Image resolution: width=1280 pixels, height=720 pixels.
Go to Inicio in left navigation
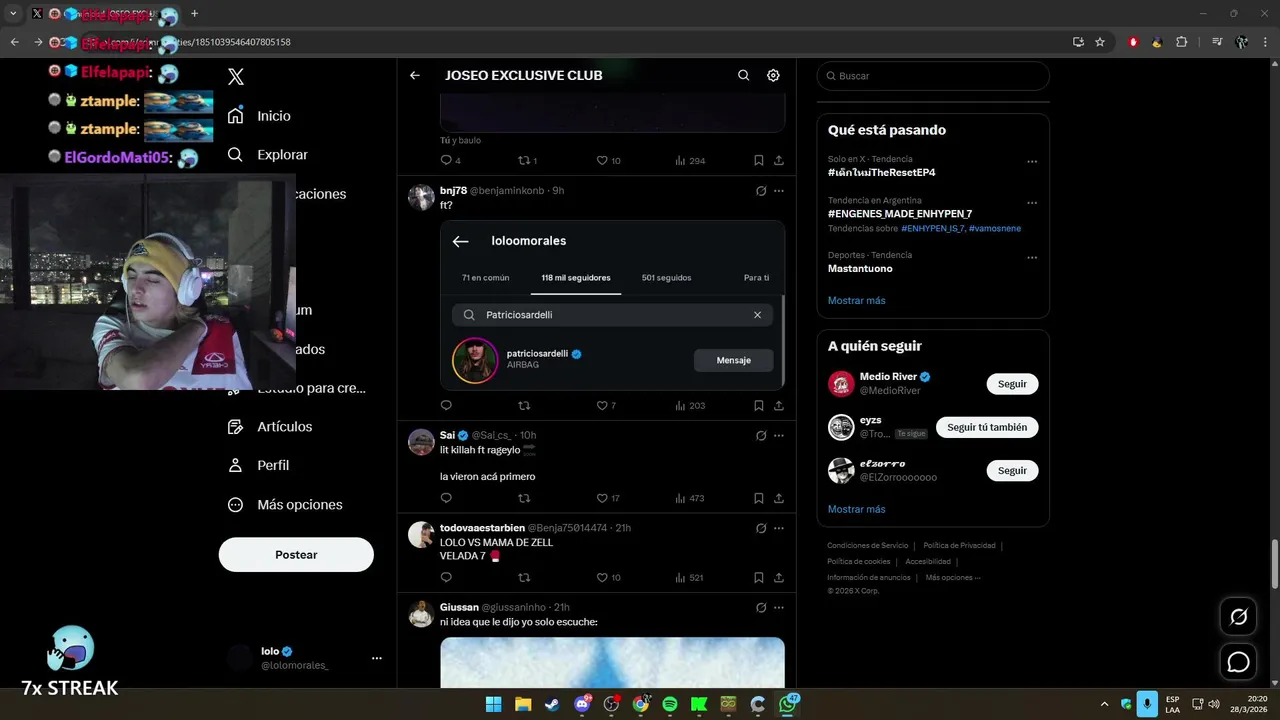coord(259,116)
